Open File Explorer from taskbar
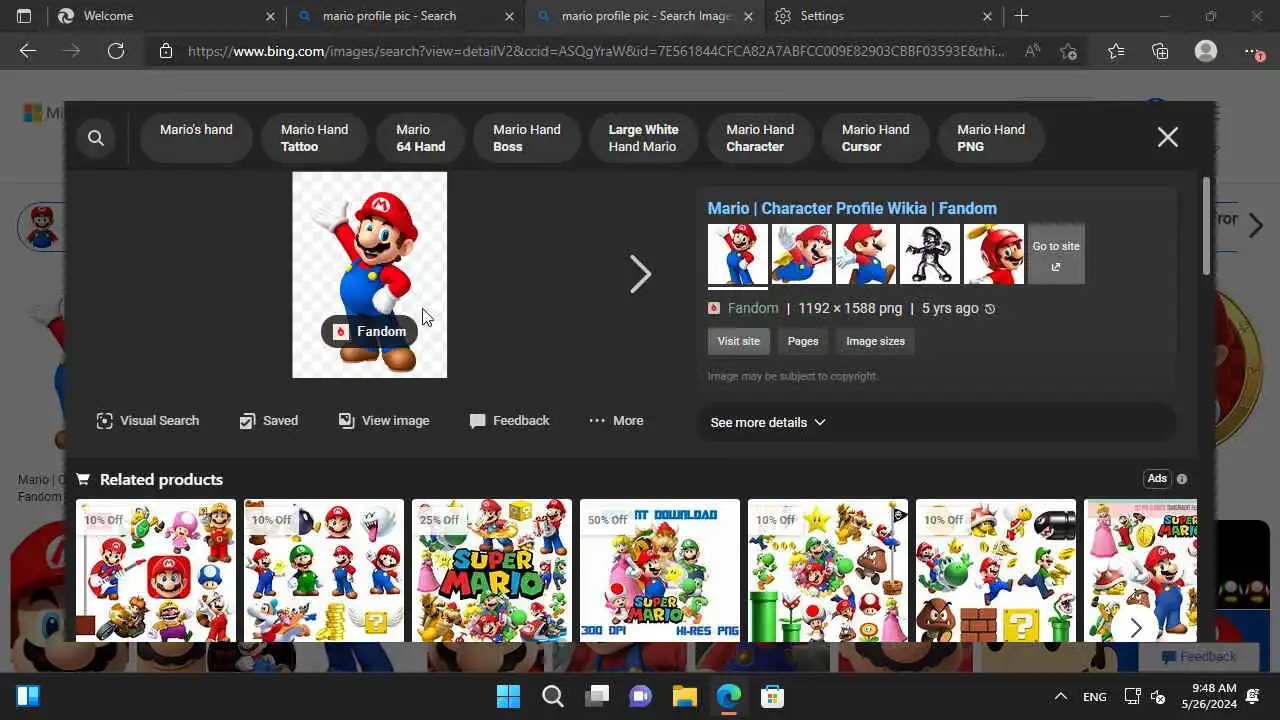1280x720 pixels. [684, 696]
